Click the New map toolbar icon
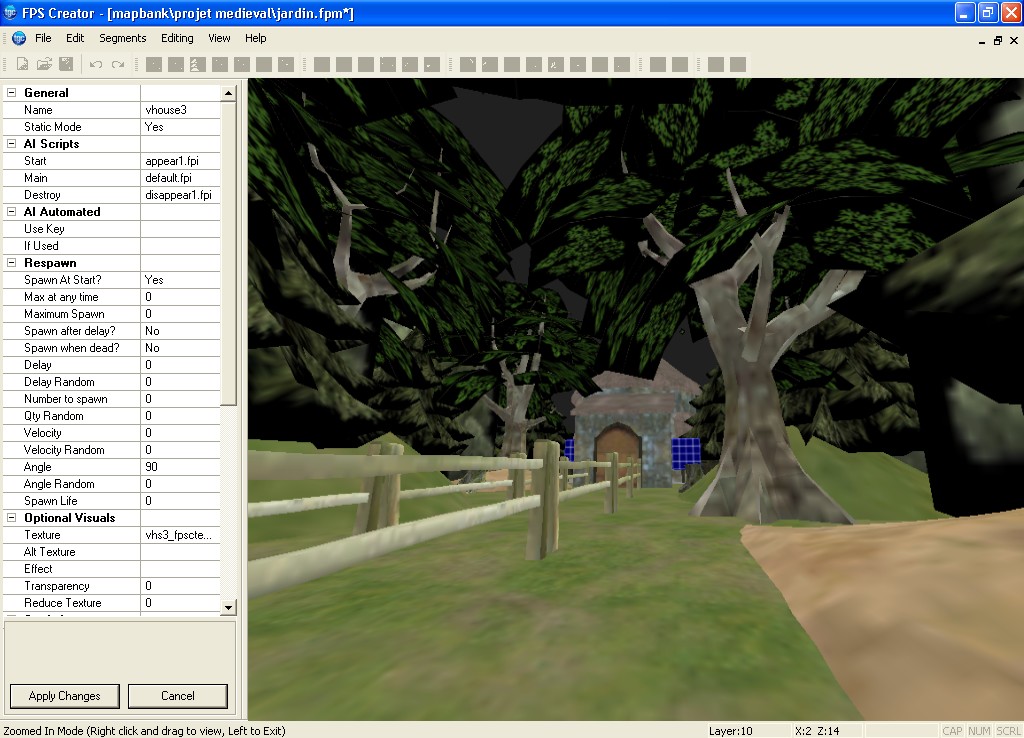 coord(22,64)
